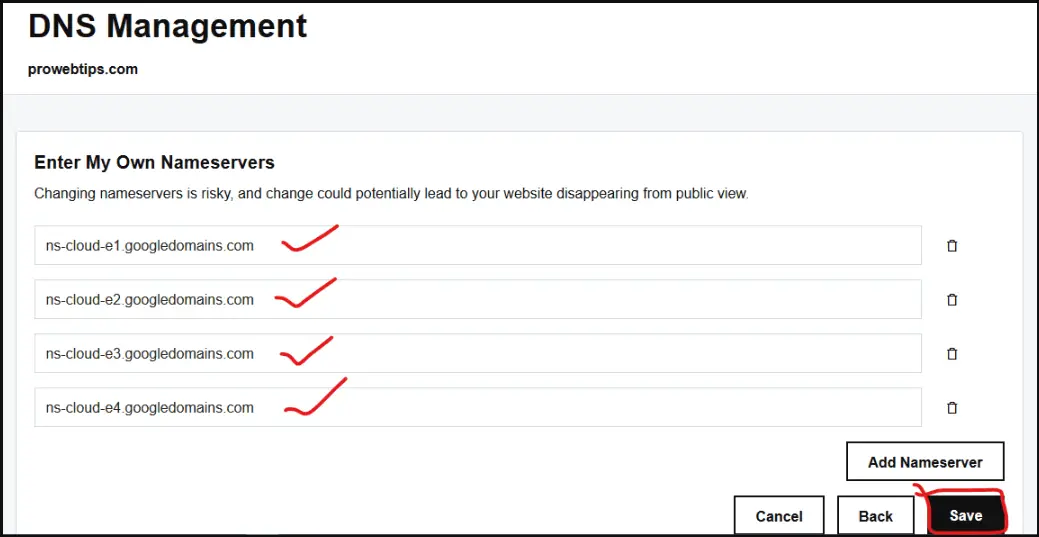Click the prowebtips.com domain name
Viewport: 1039px width, 537px height.
click(83, 69)
